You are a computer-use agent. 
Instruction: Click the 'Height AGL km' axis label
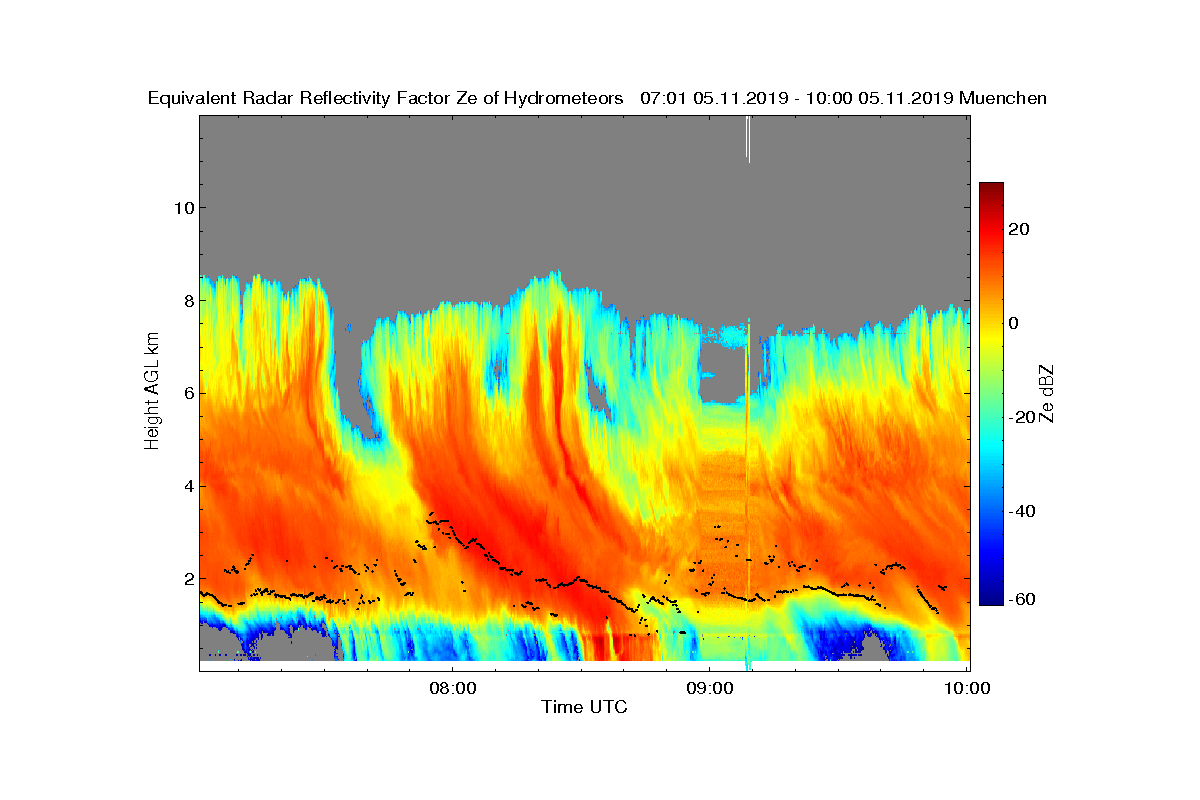pos(152,391)
